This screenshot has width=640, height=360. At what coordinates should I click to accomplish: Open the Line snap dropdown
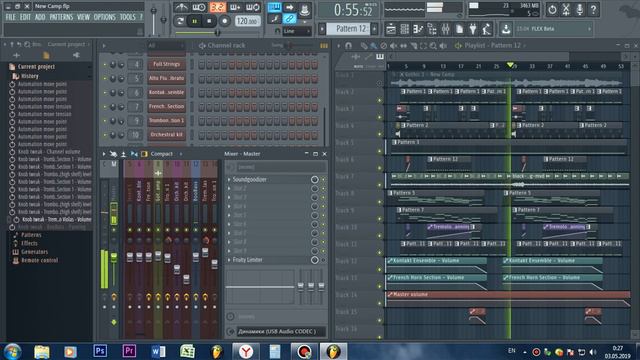297,31
